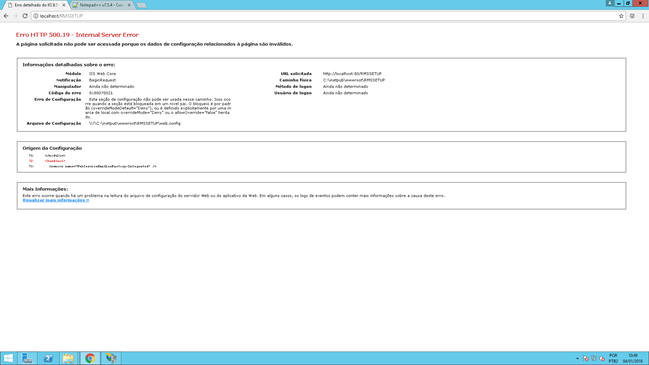This screenshot has width=649, height=365.
Task: Click the error code 0x80070021 value
Action: (x=101, y=93)
